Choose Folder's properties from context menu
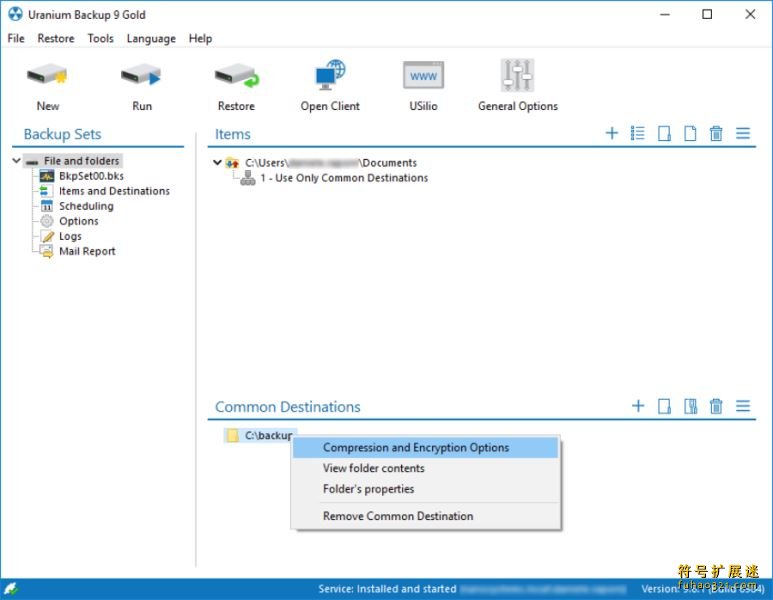 pyautogui.click(x=425, y=489)
